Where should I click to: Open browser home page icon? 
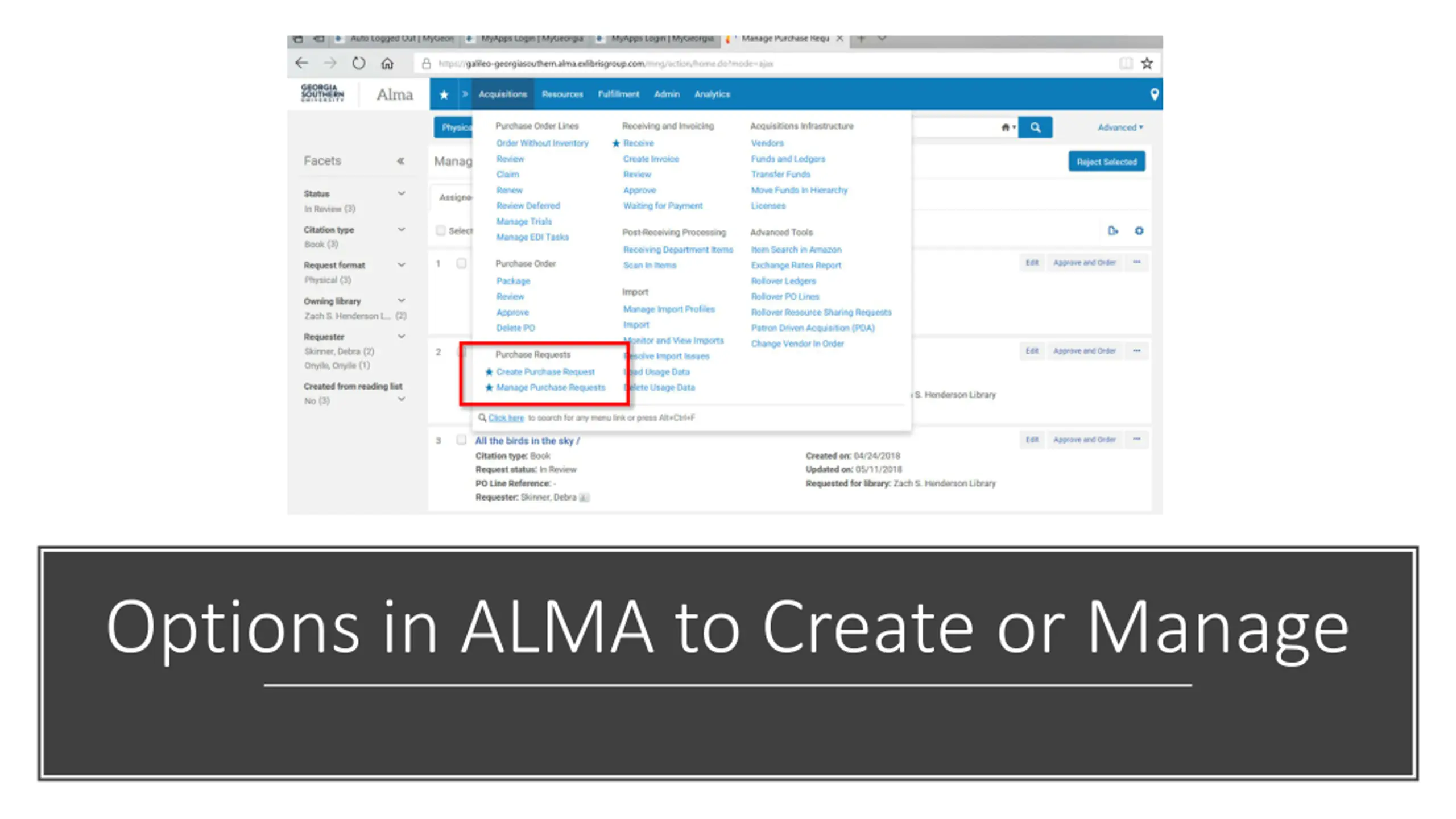[387, 63]
